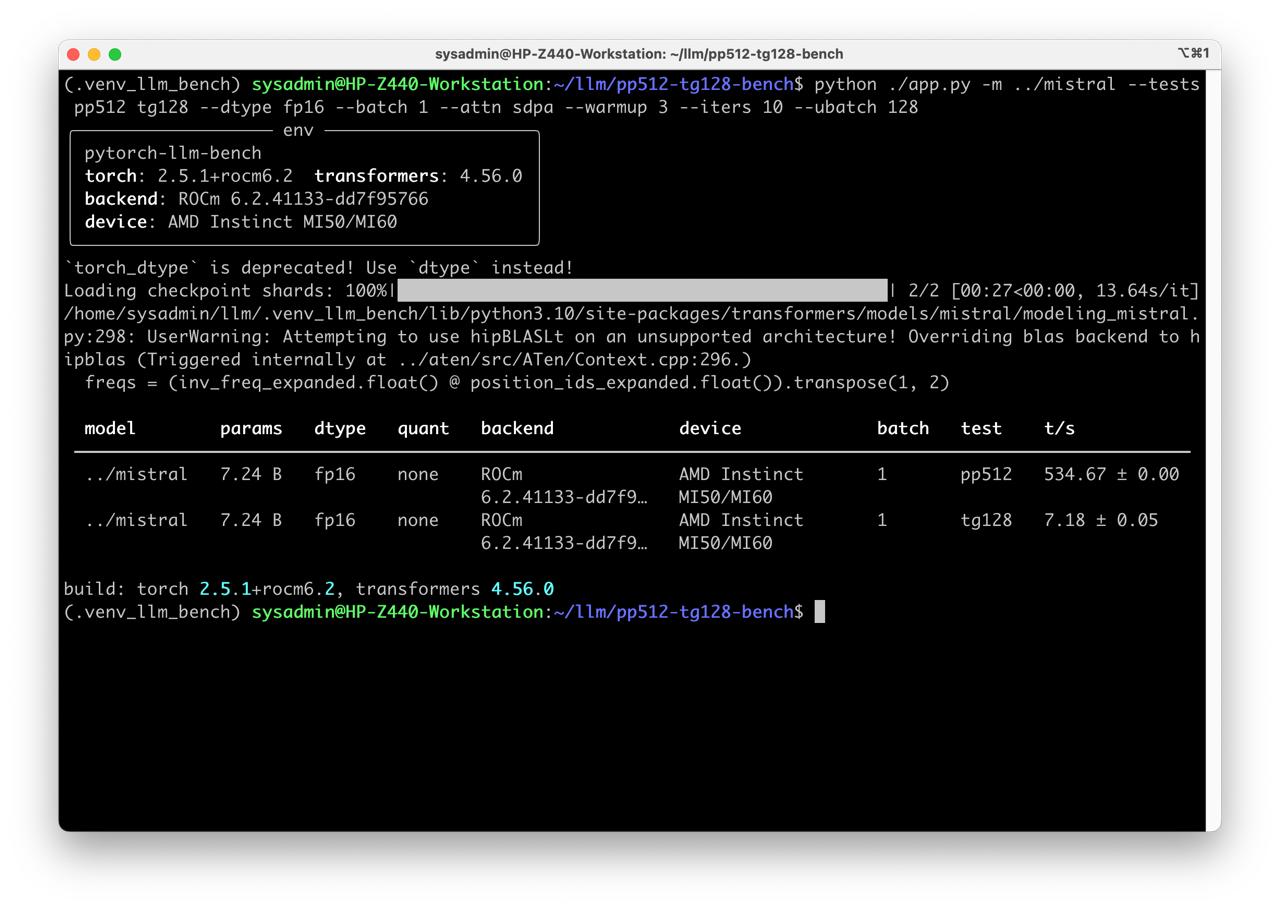1280x909 pixels.
Task: Maximize the terminal window with the green button
Action: coord(115,54)
